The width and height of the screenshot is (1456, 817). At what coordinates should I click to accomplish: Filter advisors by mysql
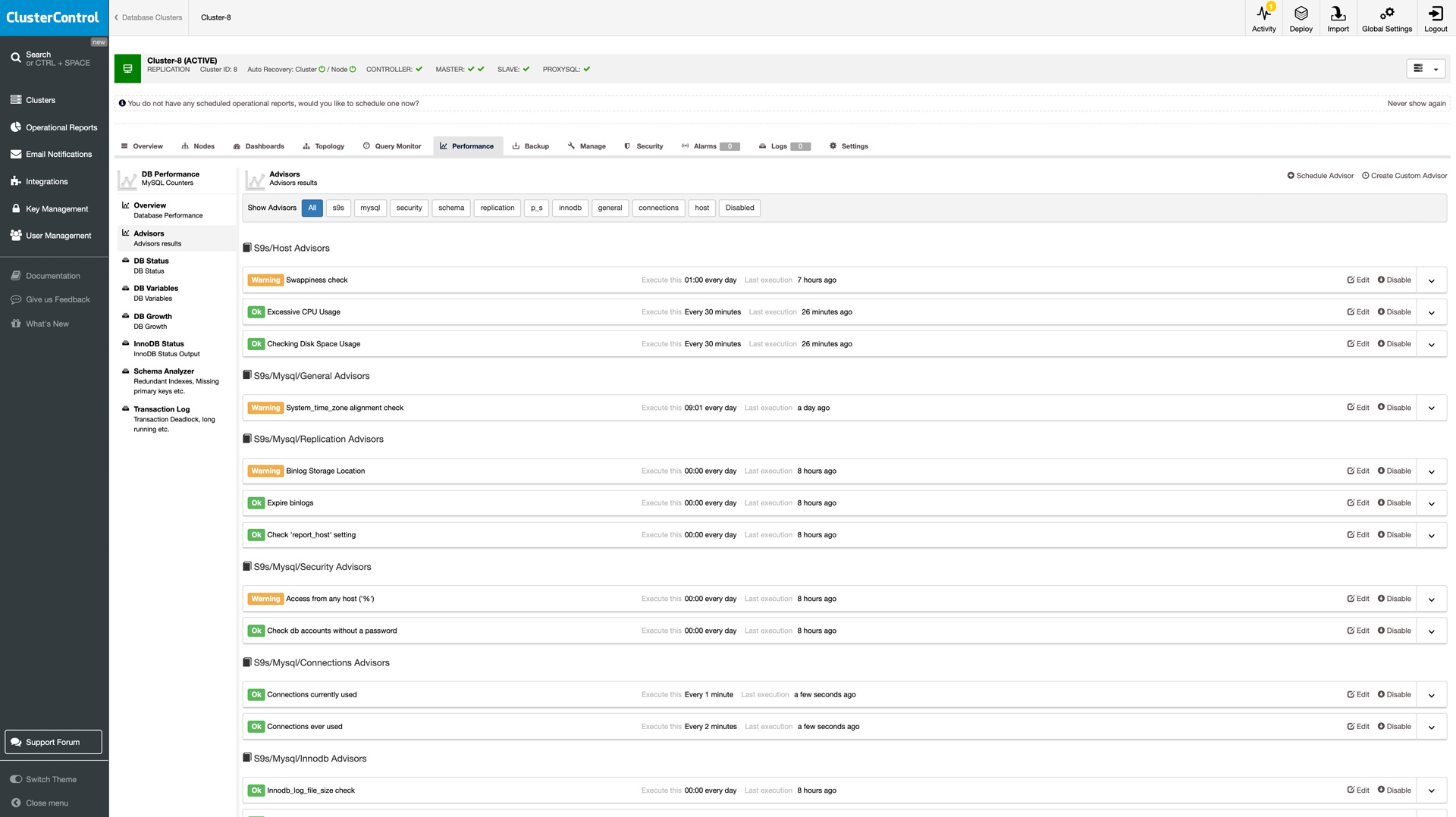click(370, 208)
